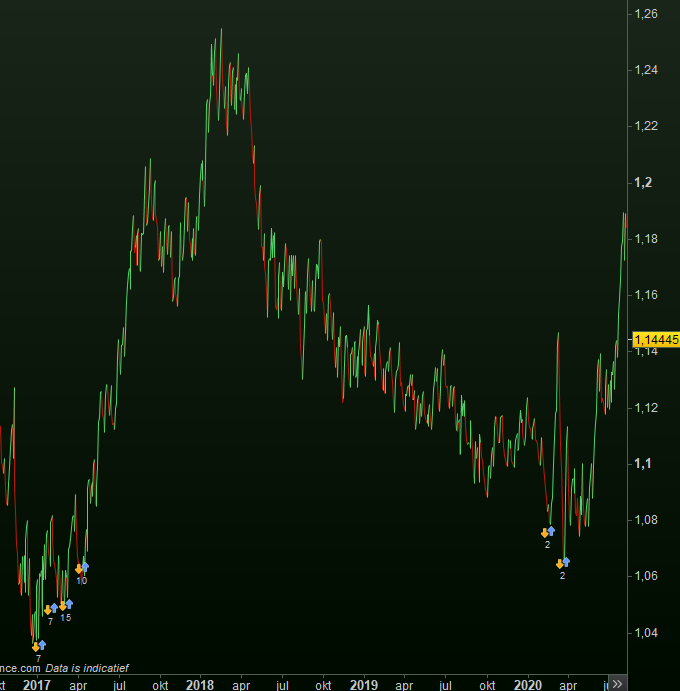Image resolution: width=680 pixels, height=691 pixels.
Task: Click the 1,06 price axis label
Action: click(646, 576)
